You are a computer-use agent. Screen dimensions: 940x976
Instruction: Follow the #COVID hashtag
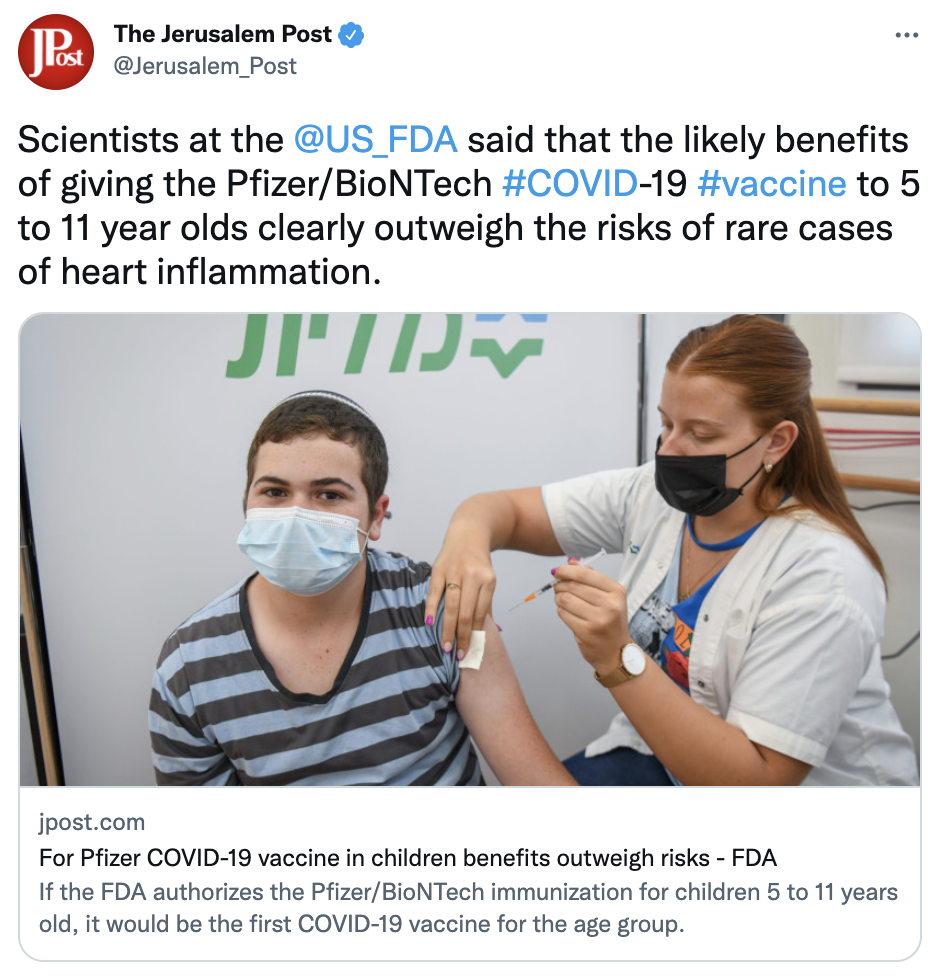pyautogui.click(x=569, y=184)
